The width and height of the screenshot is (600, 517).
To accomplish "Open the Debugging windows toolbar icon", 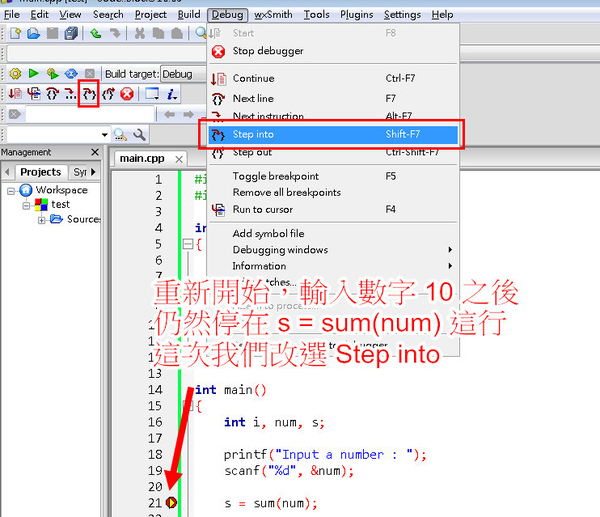I will point(152,93).
